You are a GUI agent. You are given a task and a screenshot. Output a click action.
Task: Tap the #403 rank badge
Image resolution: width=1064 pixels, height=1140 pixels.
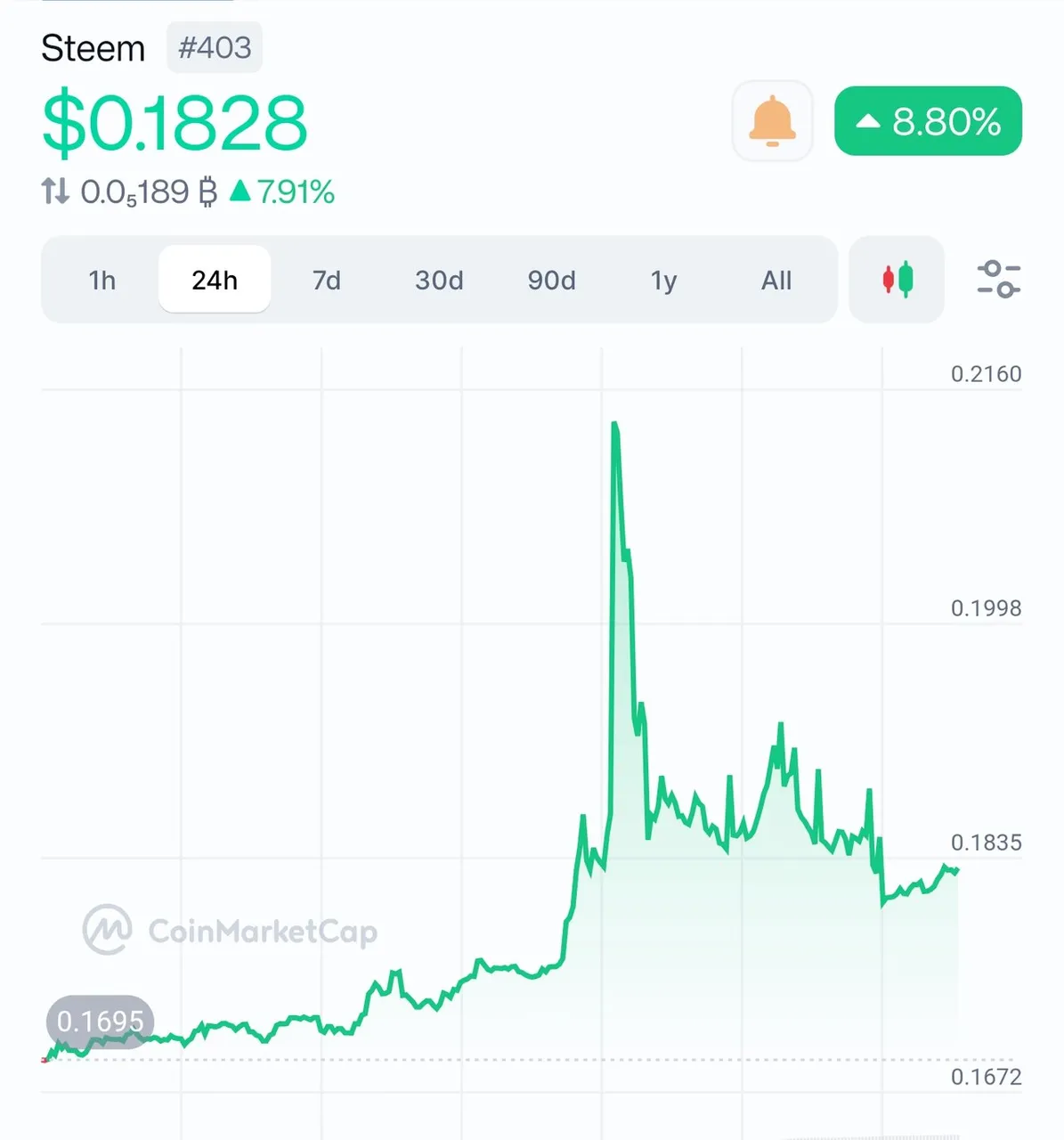click(215, 47)
